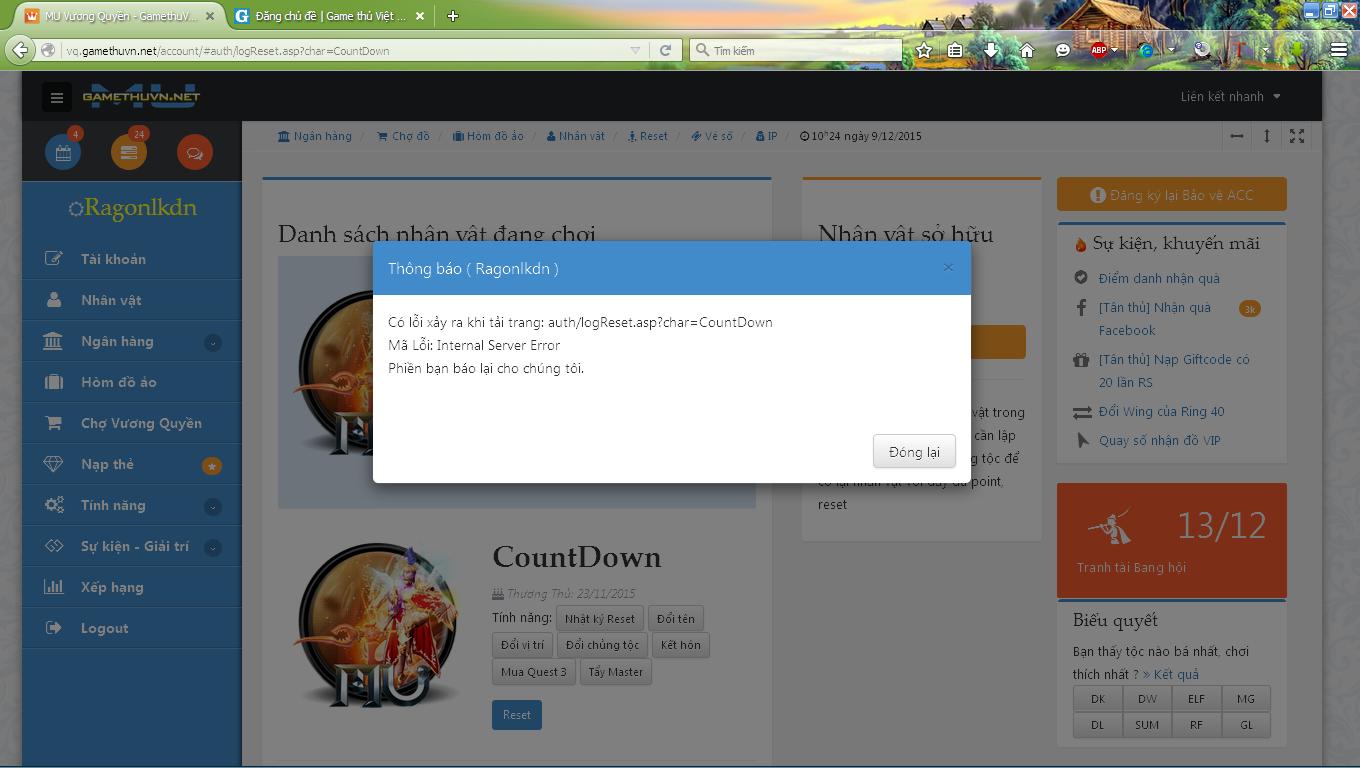This screenshot has height=768, width=1360.
Task: Click the vertical expand arrows icon
Action: coord(1267,136)
